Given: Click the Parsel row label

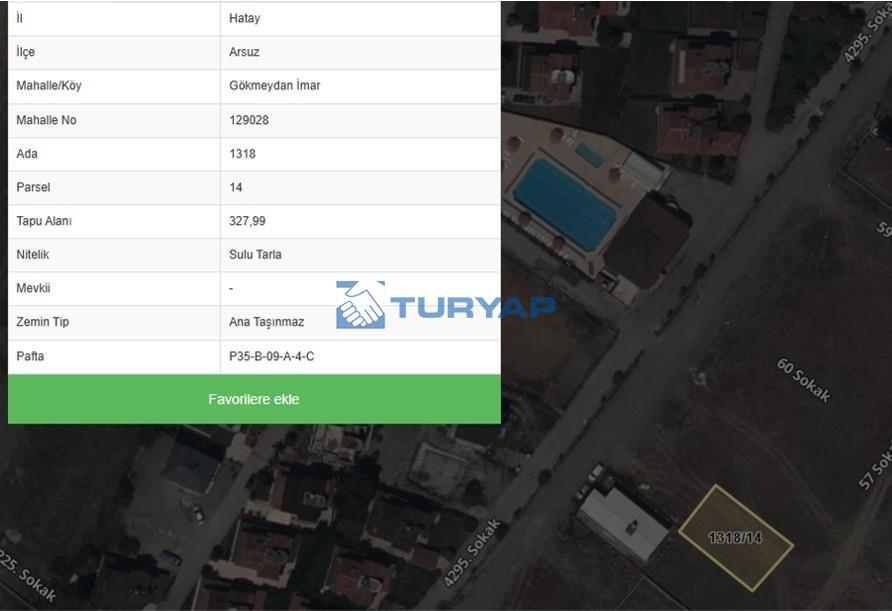Looking at the screenshot, I should [33, 187].
